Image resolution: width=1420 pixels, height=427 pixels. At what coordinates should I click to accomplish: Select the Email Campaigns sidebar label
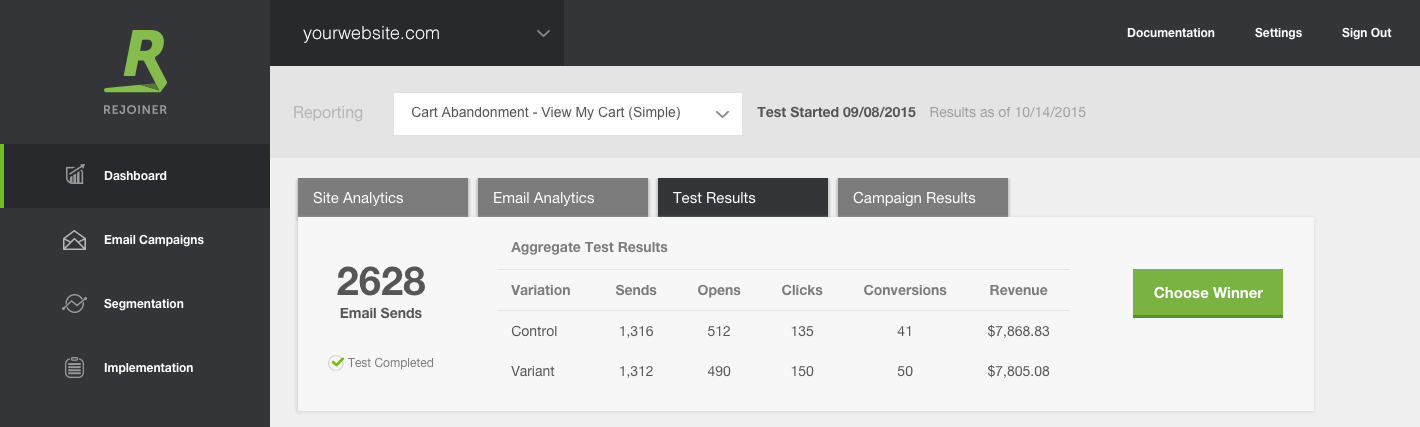(x=154, y=240)
